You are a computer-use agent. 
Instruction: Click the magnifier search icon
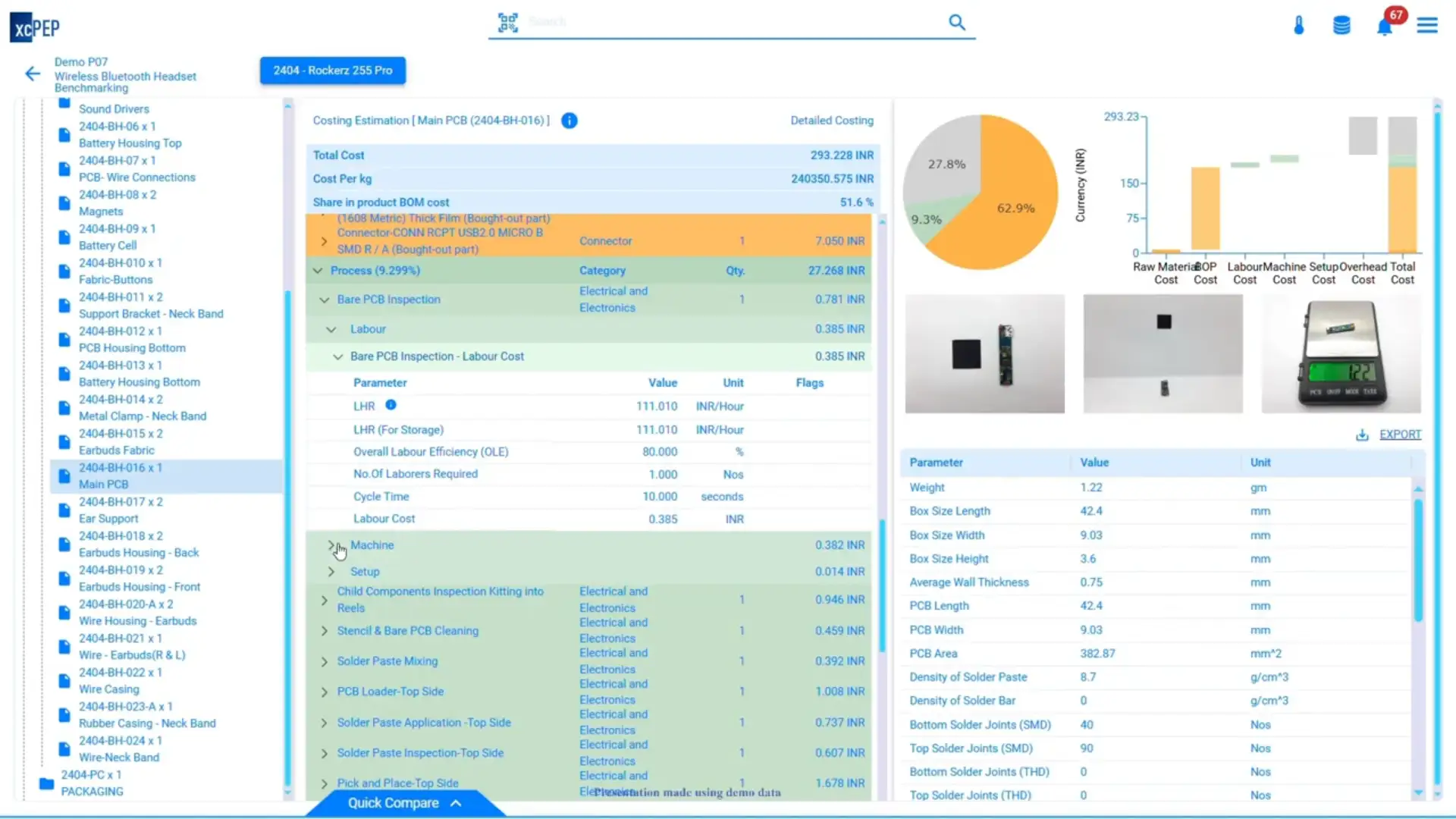(957, 22)
